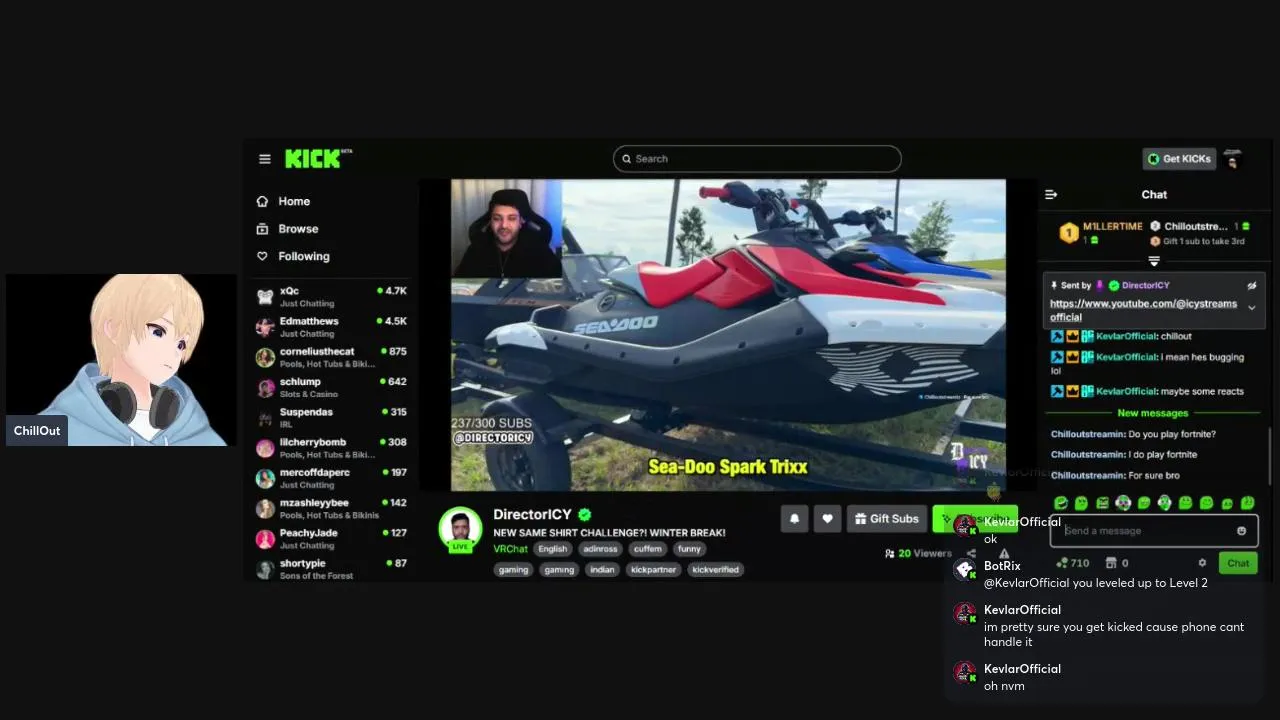
Task: Pick the last green emote in the quick emote row
Action: pos(1248,503)
